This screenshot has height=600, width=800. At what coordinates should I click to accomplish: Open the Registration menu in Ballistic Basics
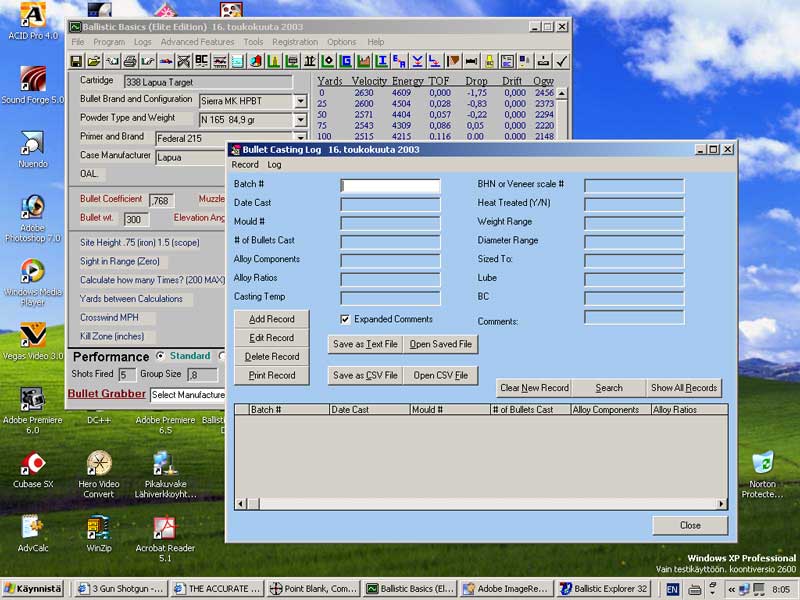point(295,42)
